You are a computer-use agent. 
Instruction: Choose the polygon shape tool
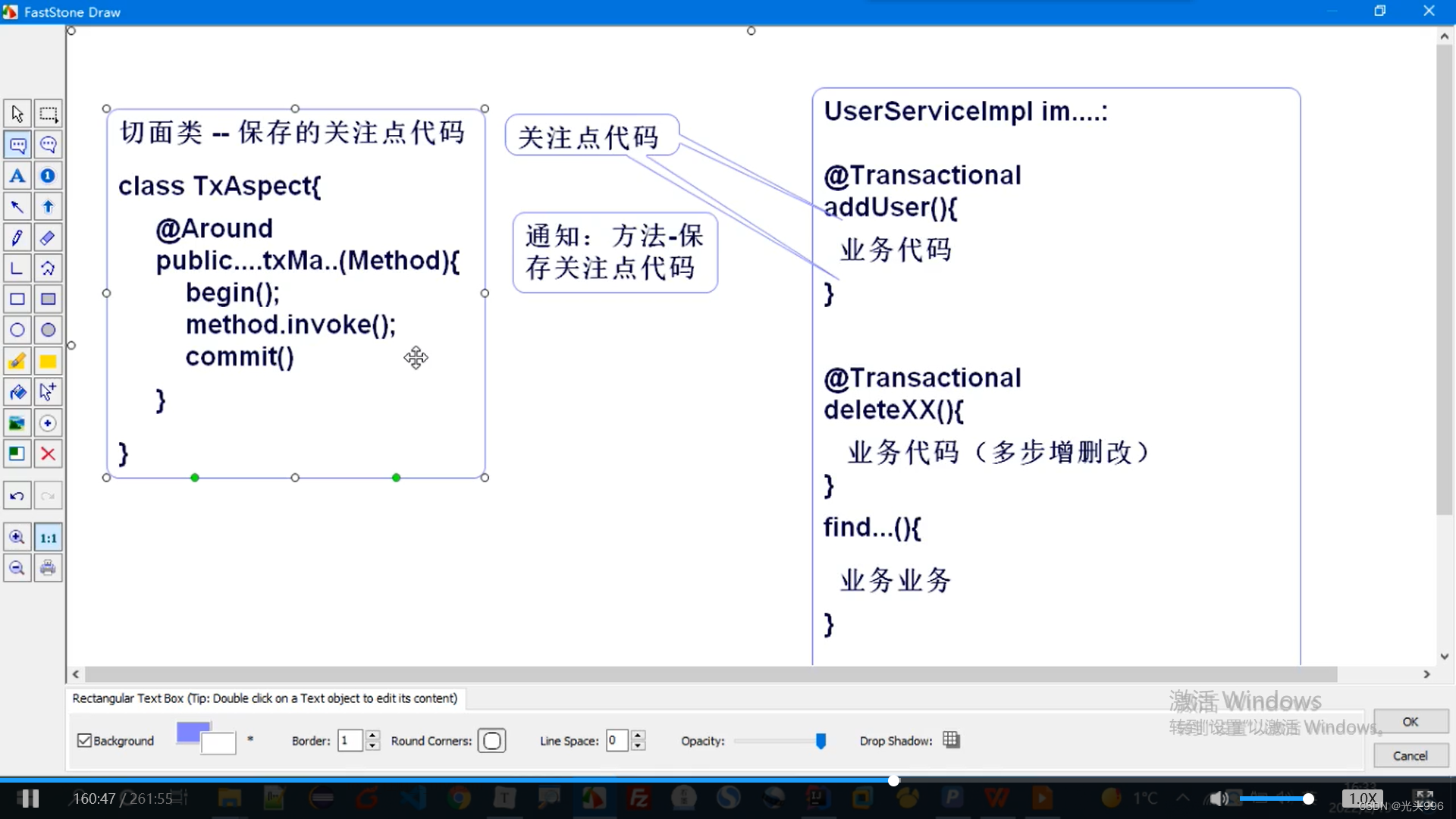tap(48, 268)
